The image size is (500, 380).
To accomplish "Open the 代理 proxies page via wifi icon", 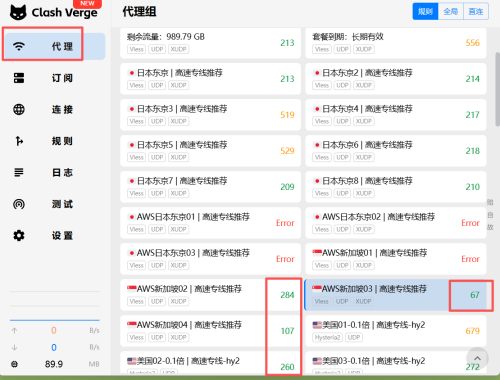I will pyautogui.click(x=19, y=46).
